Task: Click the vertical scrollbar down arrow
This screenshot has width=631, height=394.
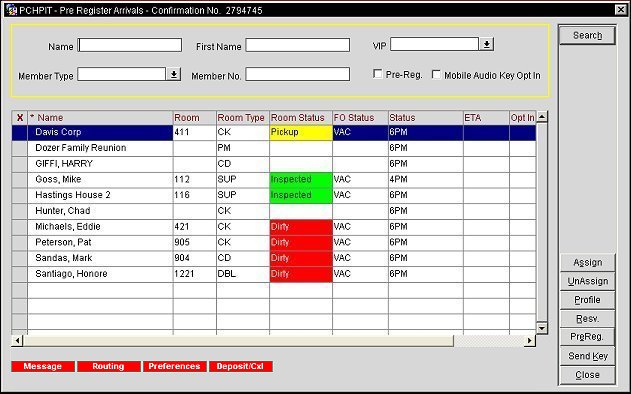Action: click(542, 328)
